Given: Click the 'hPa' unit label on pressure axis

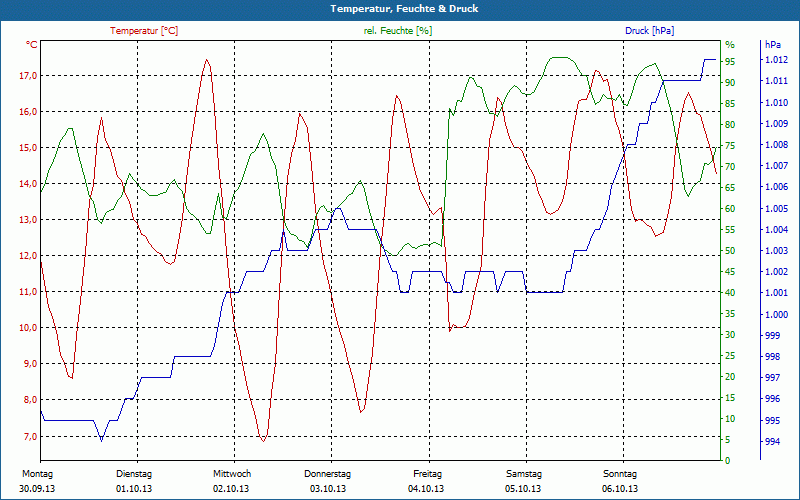Looking at the screenshot, I should [773, 45].
